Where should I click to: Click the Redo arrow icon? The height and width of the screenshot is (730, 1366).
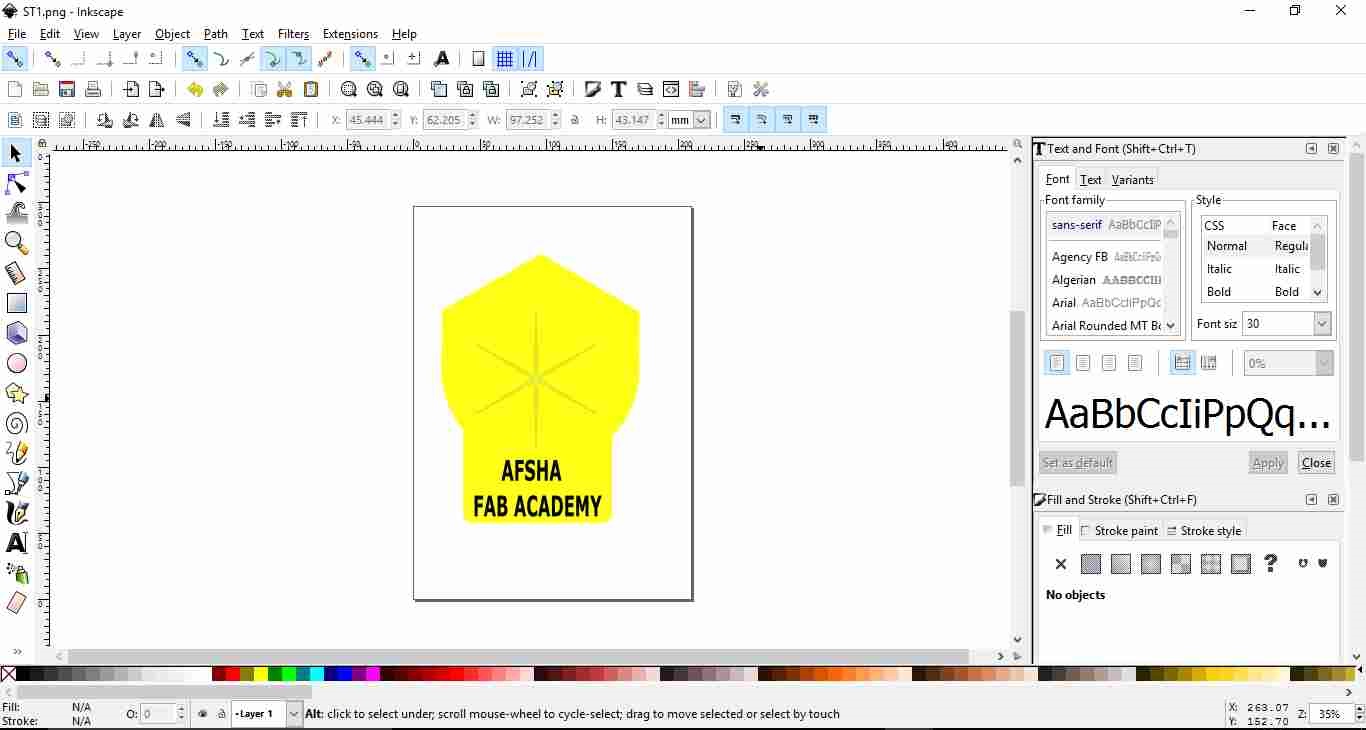pos(221,89)
